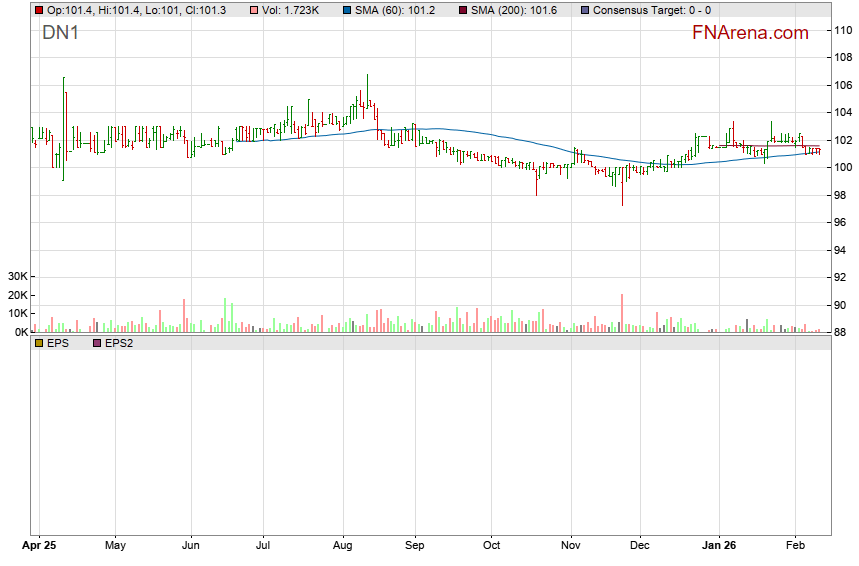Screen dimensions: 859x566
Task: Click the red OHLC price legend swatch
Action: (x=39, y=10)
